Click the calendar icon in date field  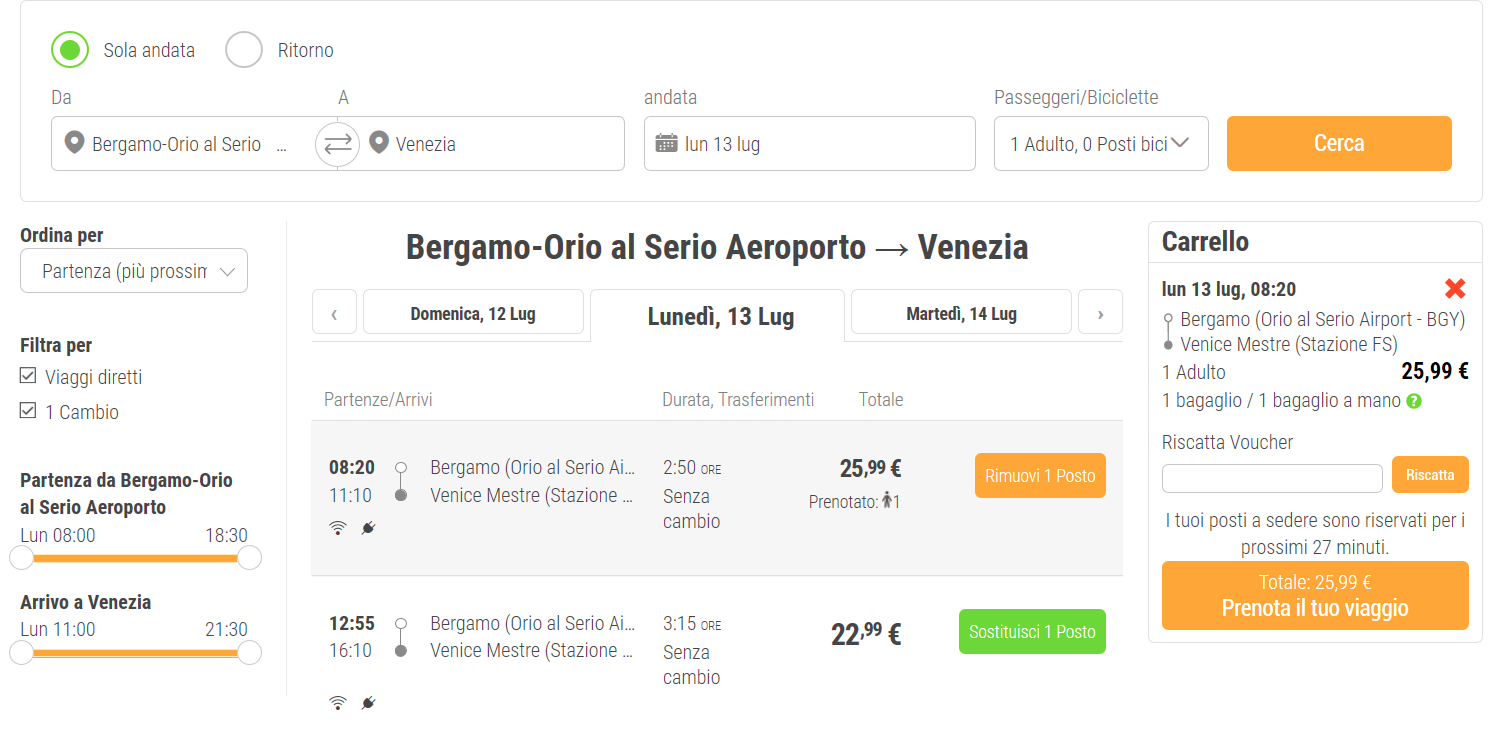coord(666,144)
